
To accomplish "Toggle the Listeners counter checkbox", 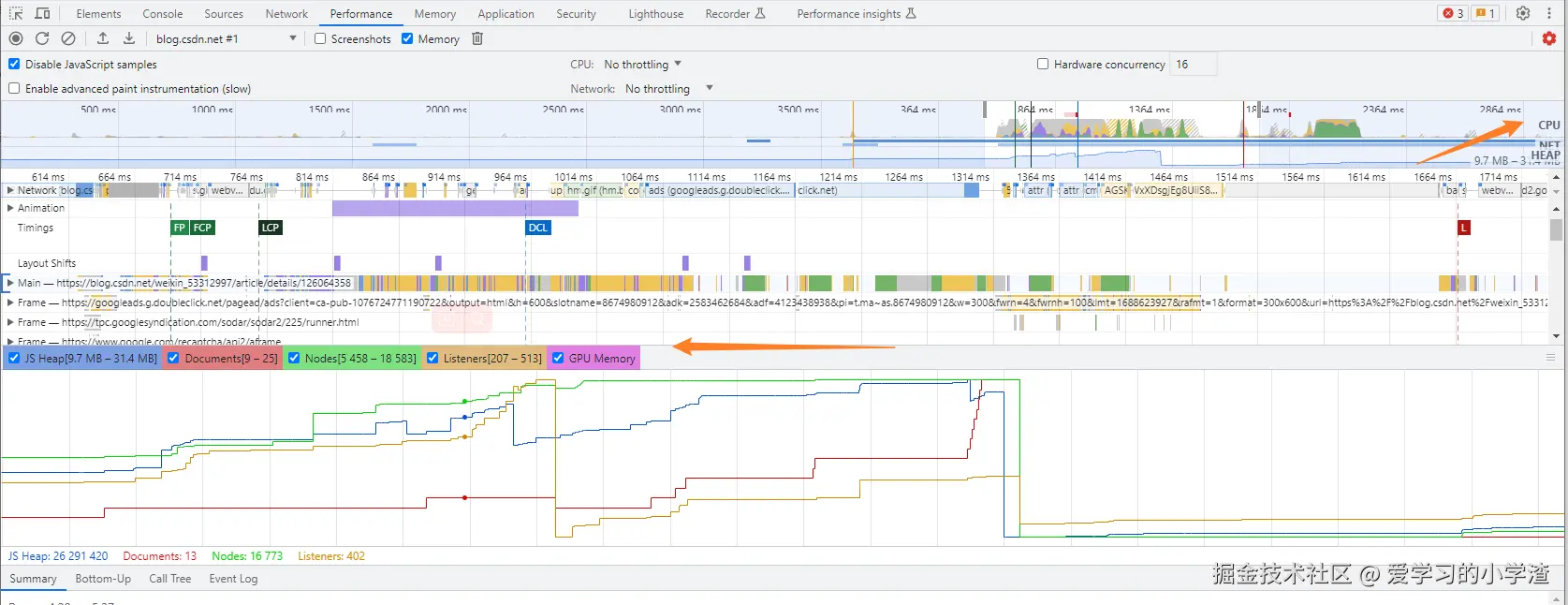I will [432, 358].
